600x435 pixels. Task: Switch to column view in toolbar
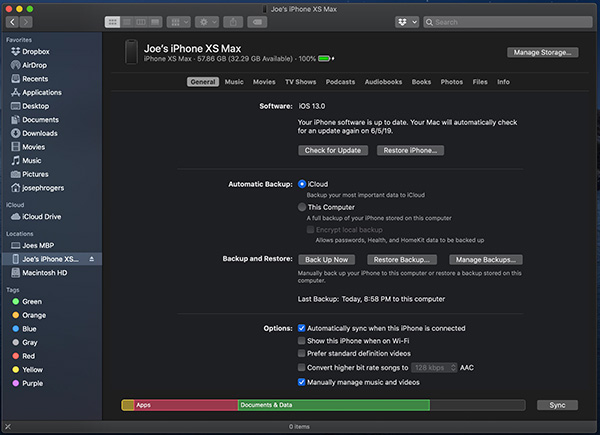pos(141,22)
